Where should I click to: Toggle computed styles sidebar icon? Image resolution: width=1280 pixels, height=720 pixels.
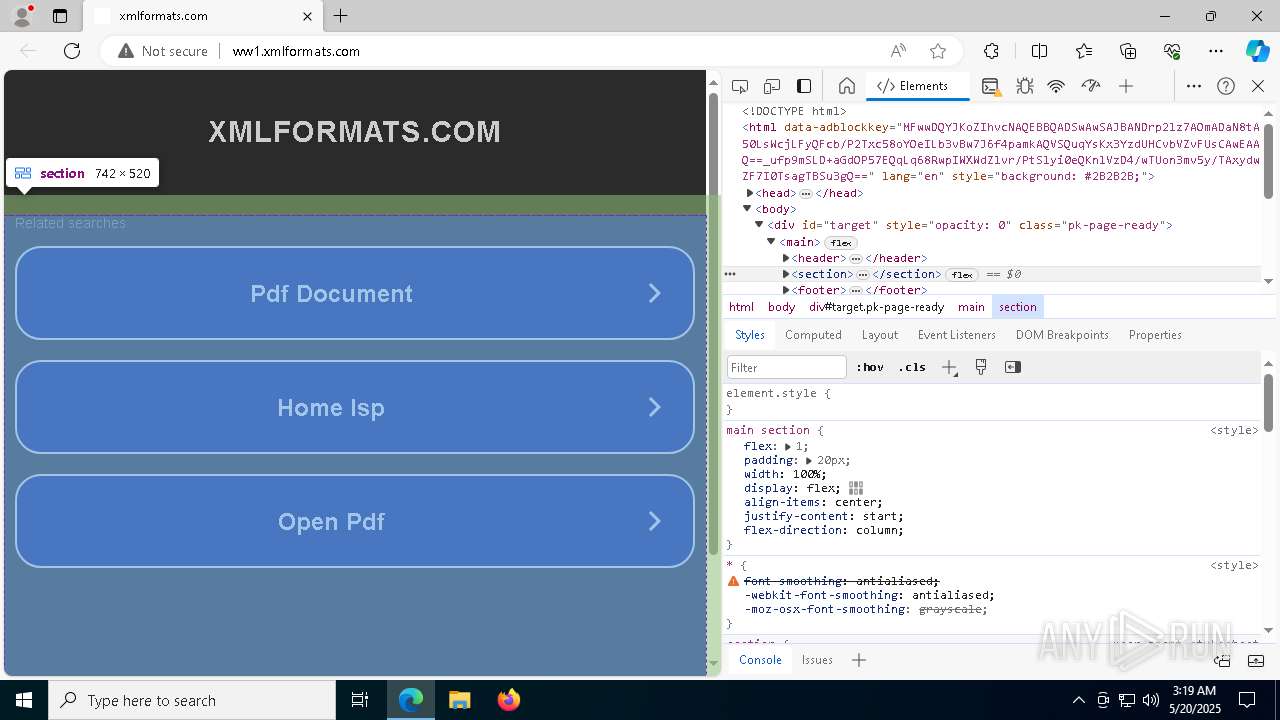1013,367
